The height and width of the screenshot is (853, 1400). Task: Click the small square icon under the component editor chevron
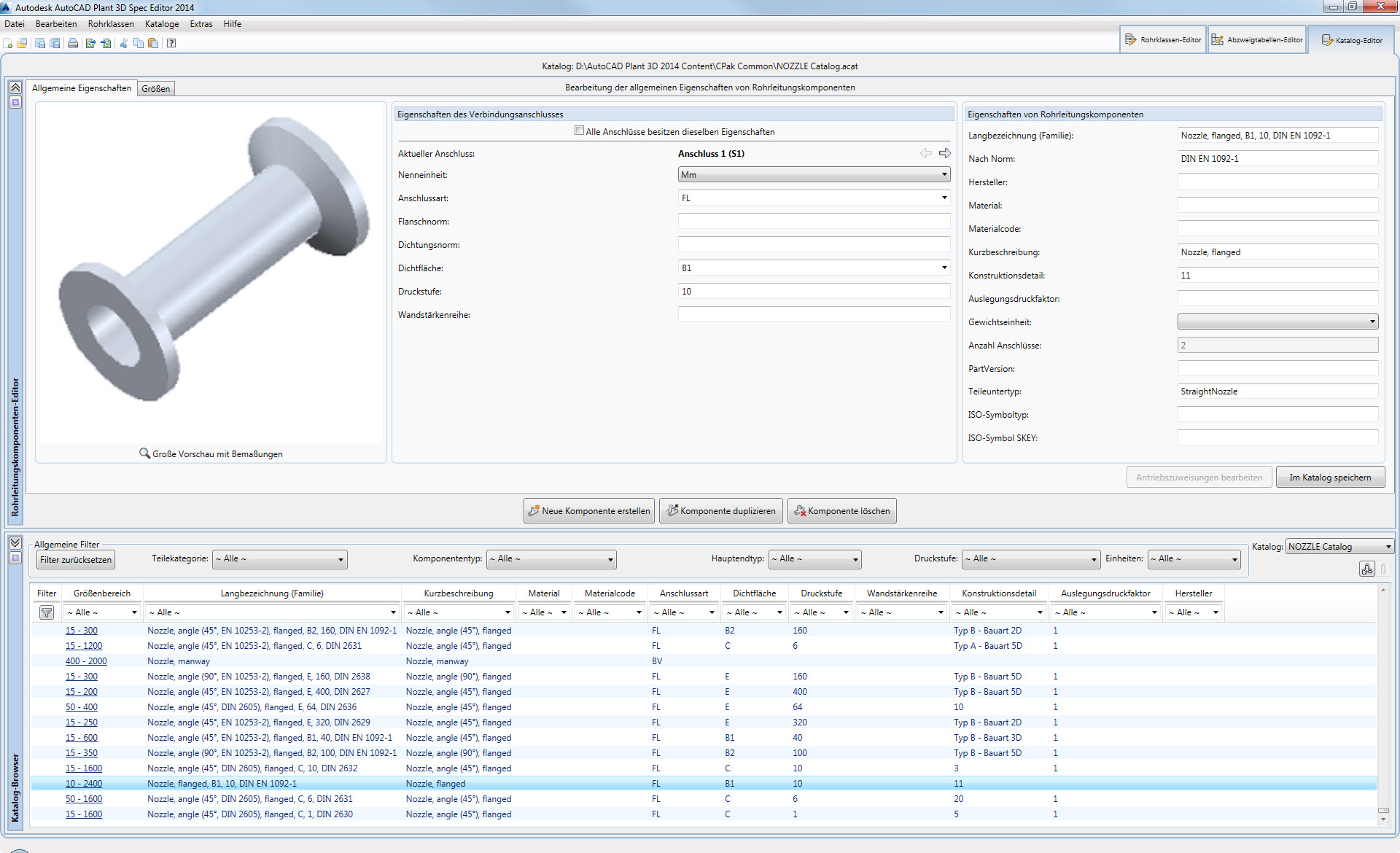[x=15, y=103]
